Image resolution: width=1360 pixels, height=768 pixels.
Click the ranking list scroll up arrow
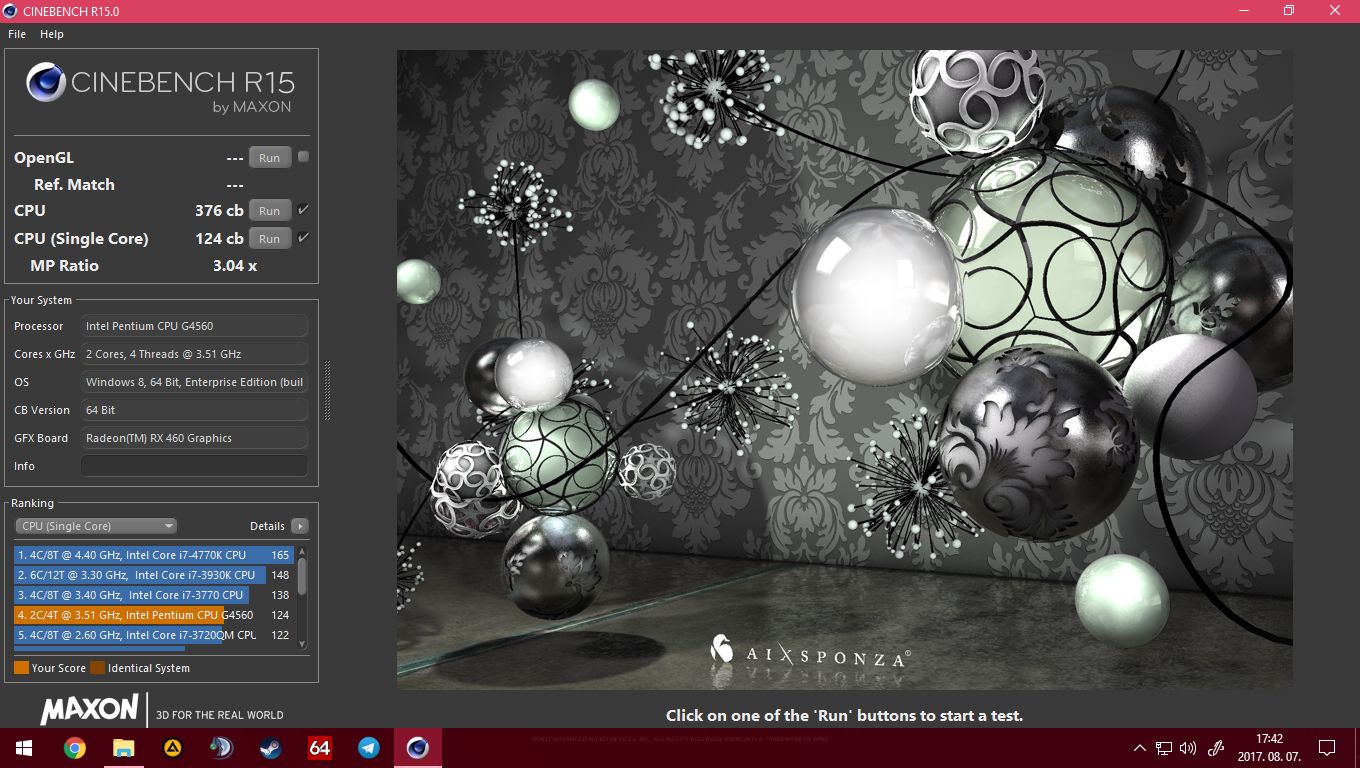302,552
